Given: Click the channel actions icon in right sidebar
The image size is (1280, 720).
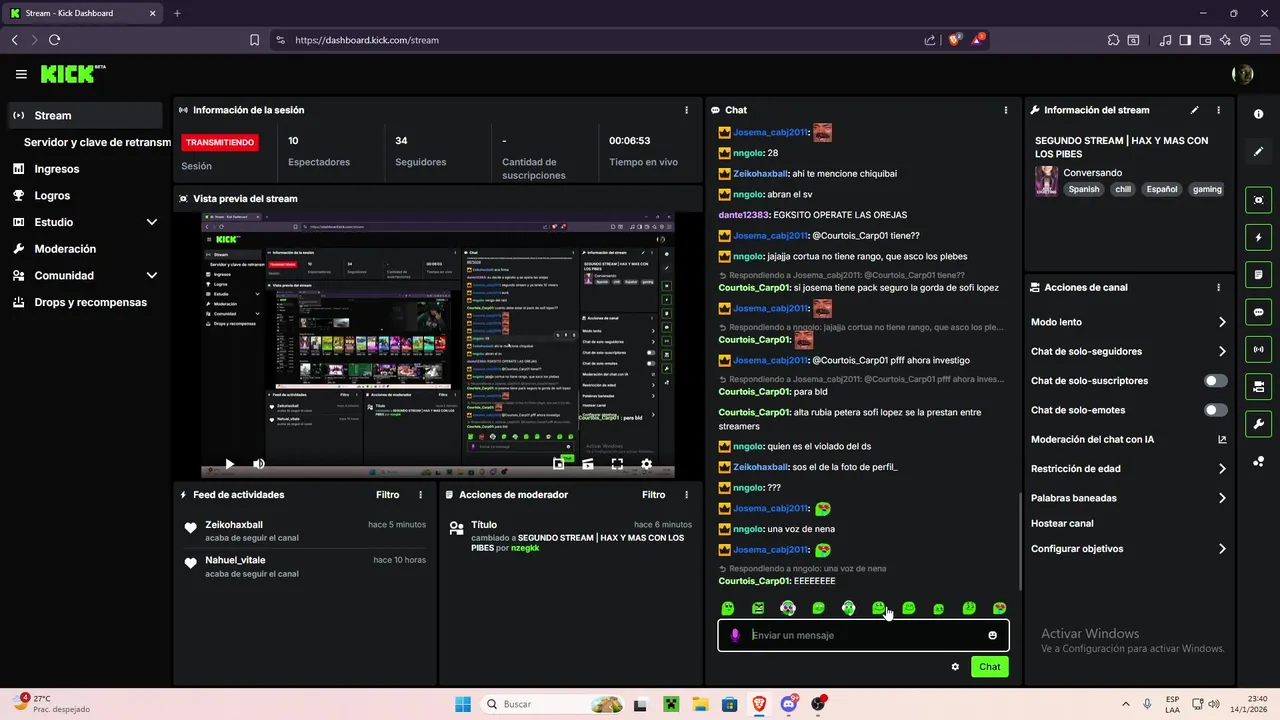Looking at the screenshot, I should (1259, 386).
